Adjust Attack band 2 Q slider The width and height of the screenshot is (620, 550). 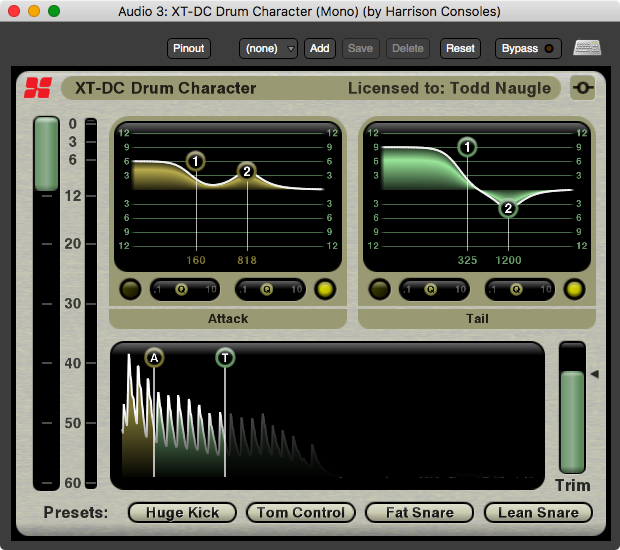click(x=270, y=289)
